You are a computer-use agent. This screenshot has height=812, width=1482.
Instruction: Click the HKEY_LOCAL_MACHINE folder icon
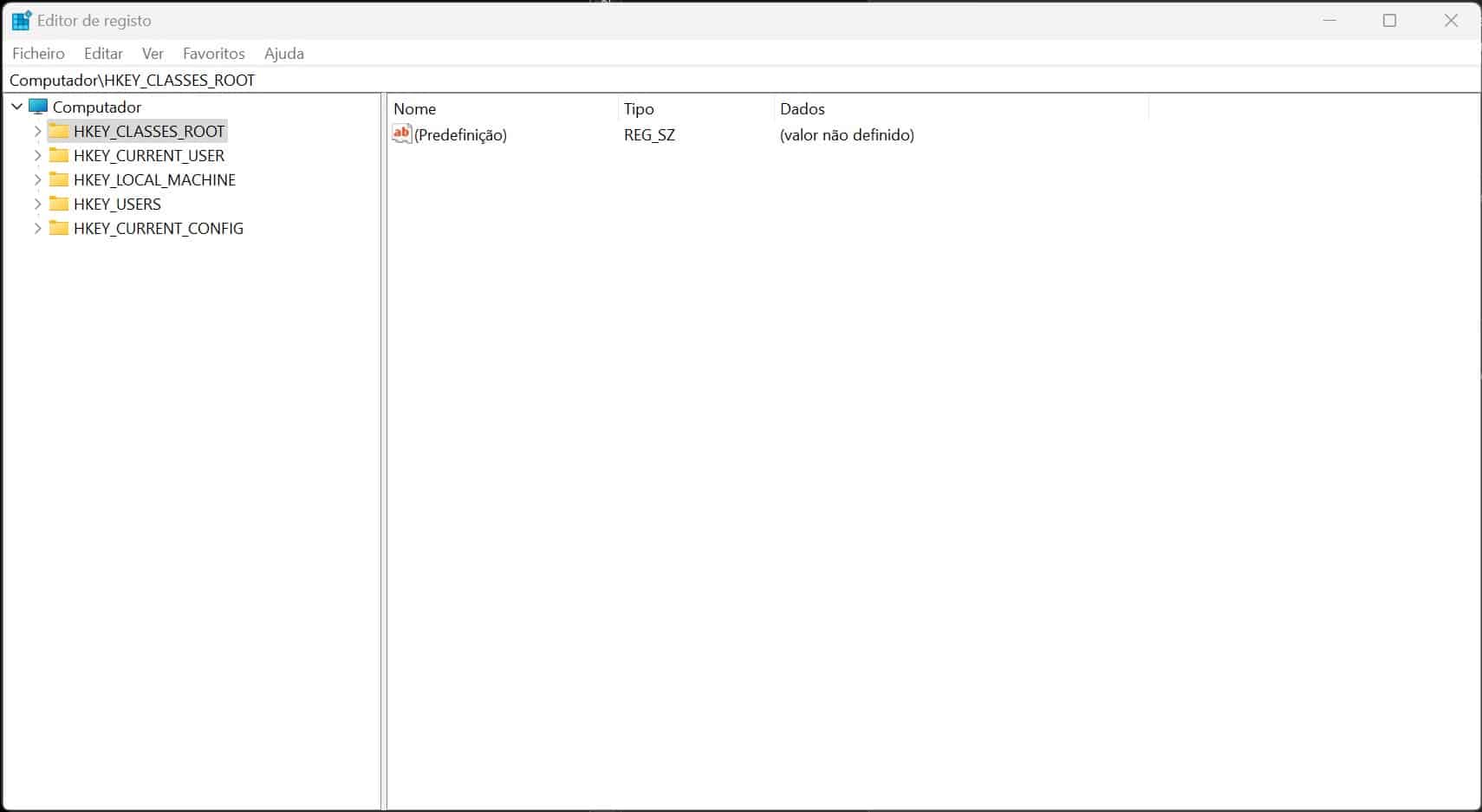click(x=59, y=179)
